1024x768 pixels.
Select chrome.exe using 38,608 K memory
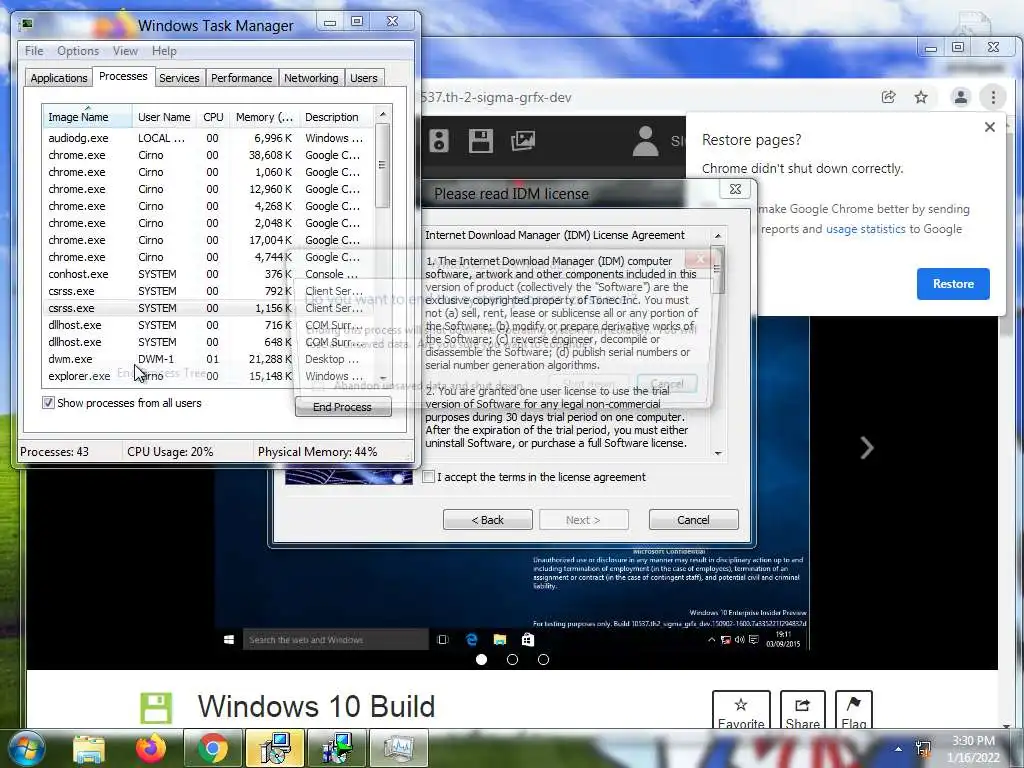(208, 155)
